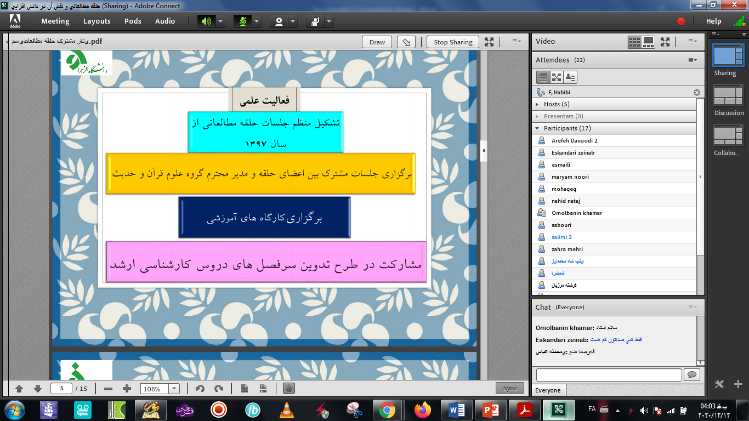Open the Audio menu
Image resolution: width=749 pixels, height=421 pixels.
pos(165,22)
